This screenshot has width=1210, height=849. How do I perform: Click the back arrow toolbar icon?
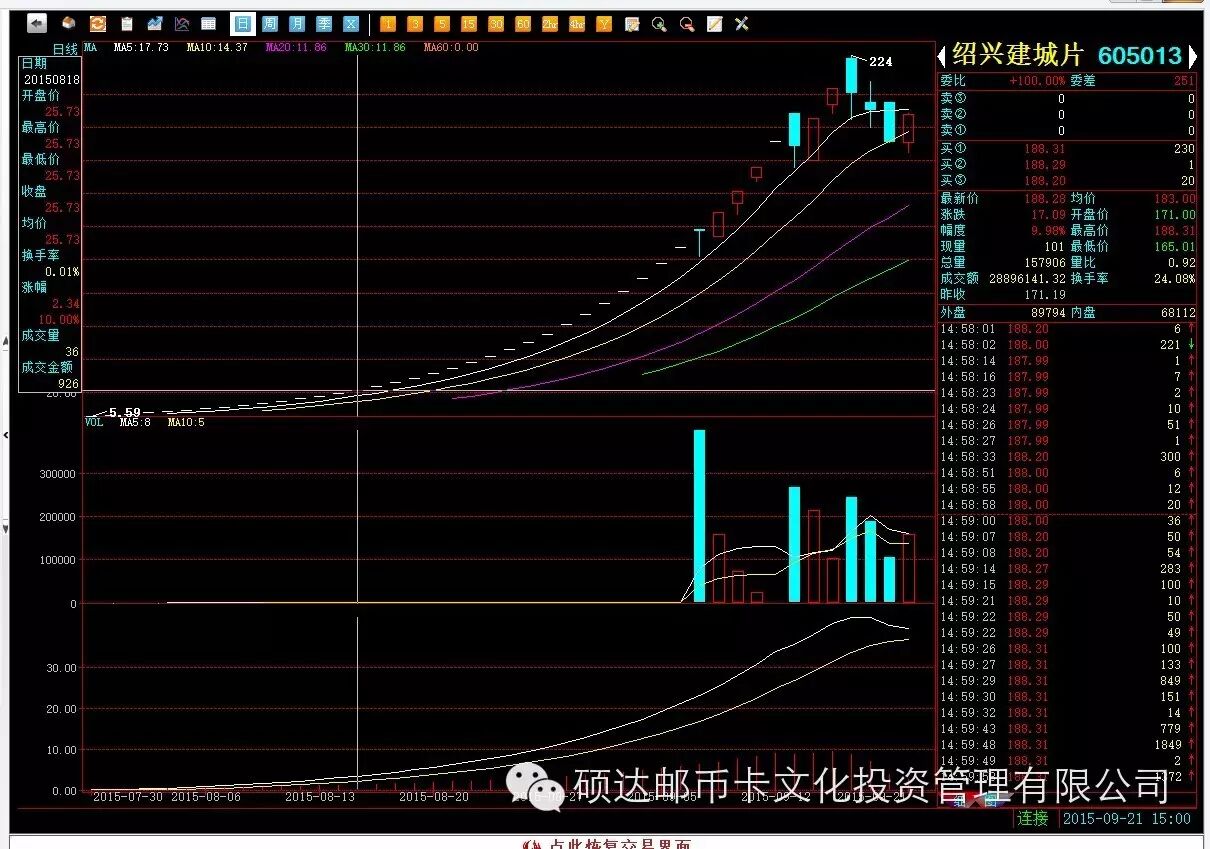(x=36, y=23)
